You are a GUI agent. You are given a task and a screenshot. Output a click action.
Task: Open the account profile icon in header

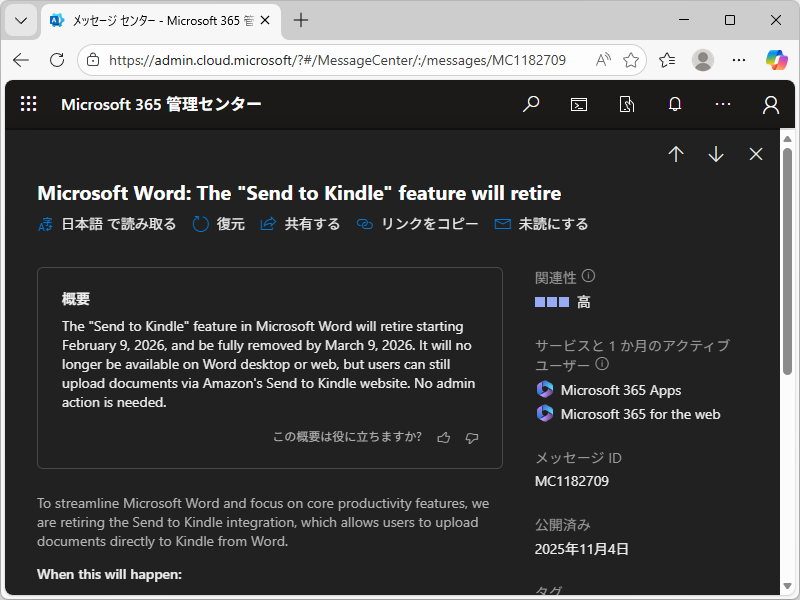pos(770,105)
